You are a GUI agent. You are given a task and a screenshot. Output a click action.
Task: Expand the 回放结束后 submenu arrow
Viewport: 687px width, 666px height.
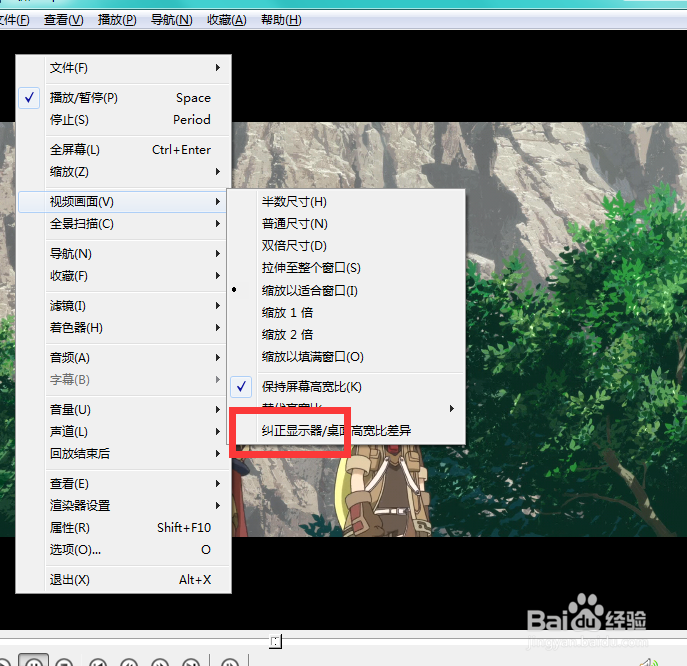tap(218, 453)
